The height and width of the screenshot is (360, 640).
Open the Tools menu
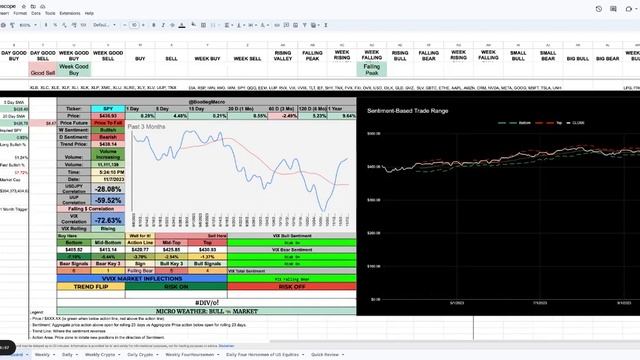[x=50, y=13]
